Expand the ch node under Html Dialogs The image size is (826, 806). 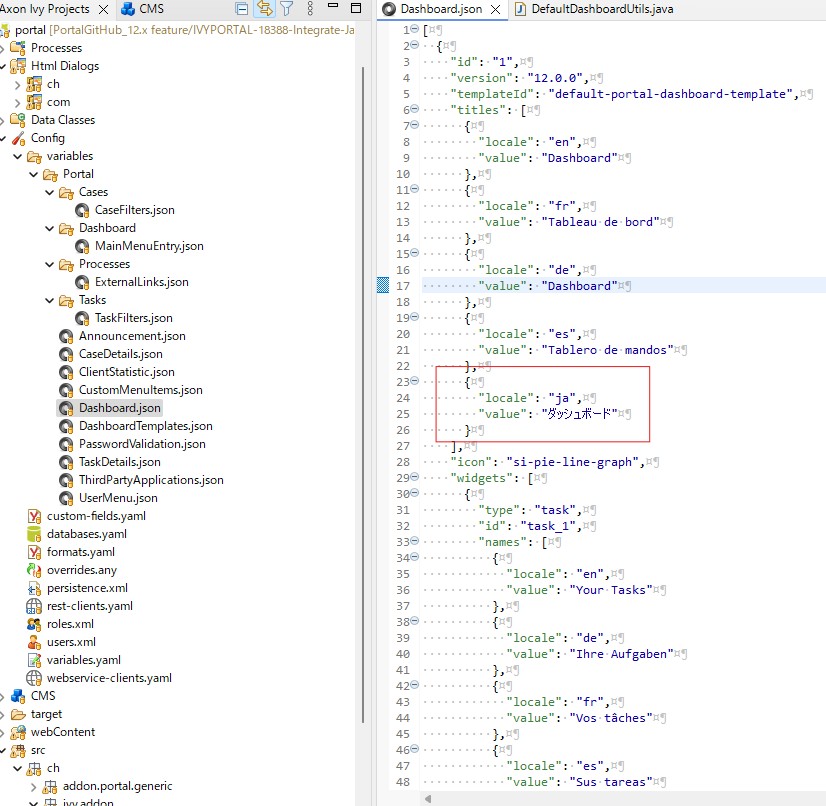(x=20, y=83)
